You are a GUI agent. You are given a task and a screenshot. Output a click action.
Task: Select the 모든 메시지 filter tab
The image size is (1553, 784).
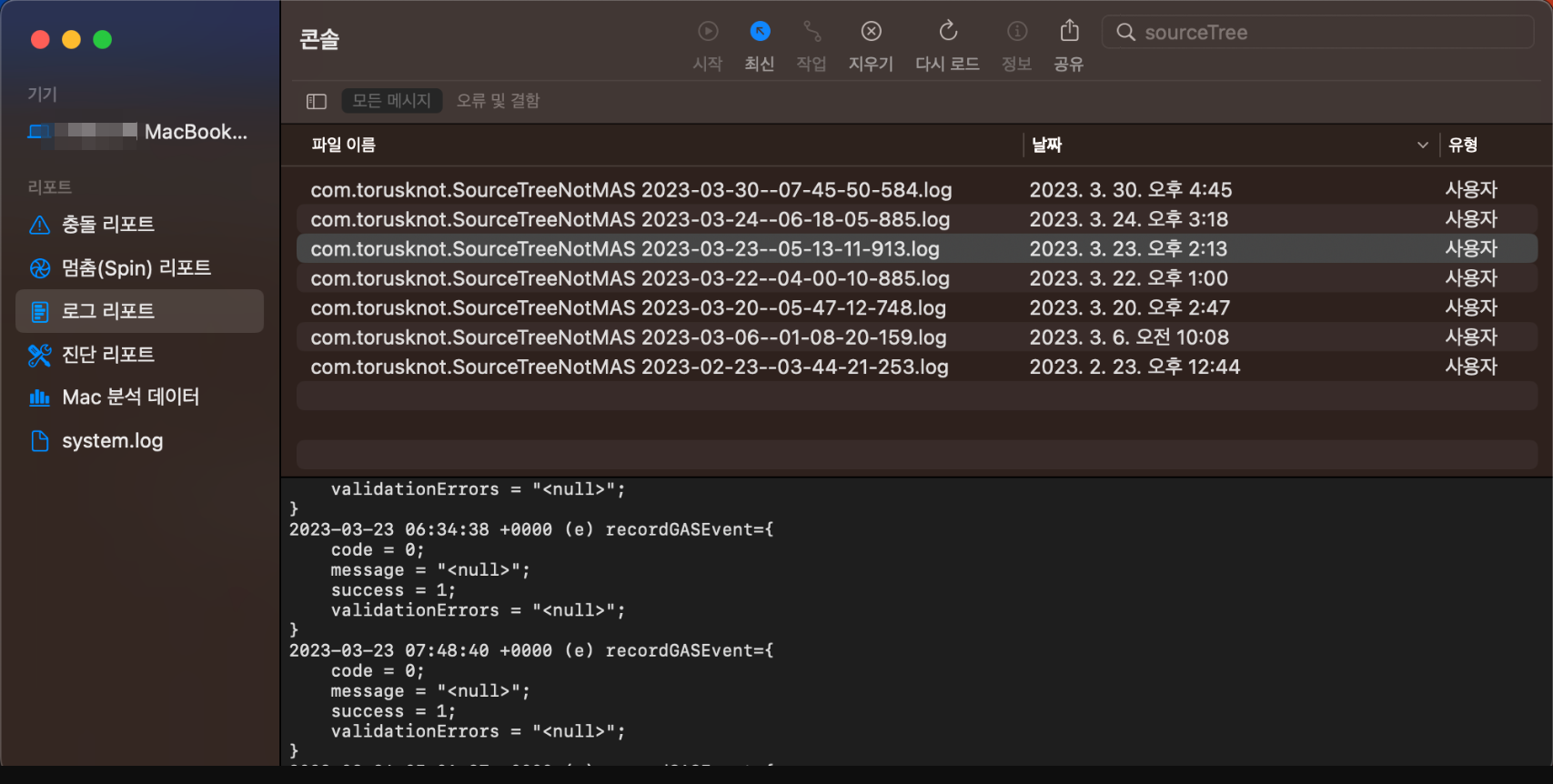(x=392, y=101)
